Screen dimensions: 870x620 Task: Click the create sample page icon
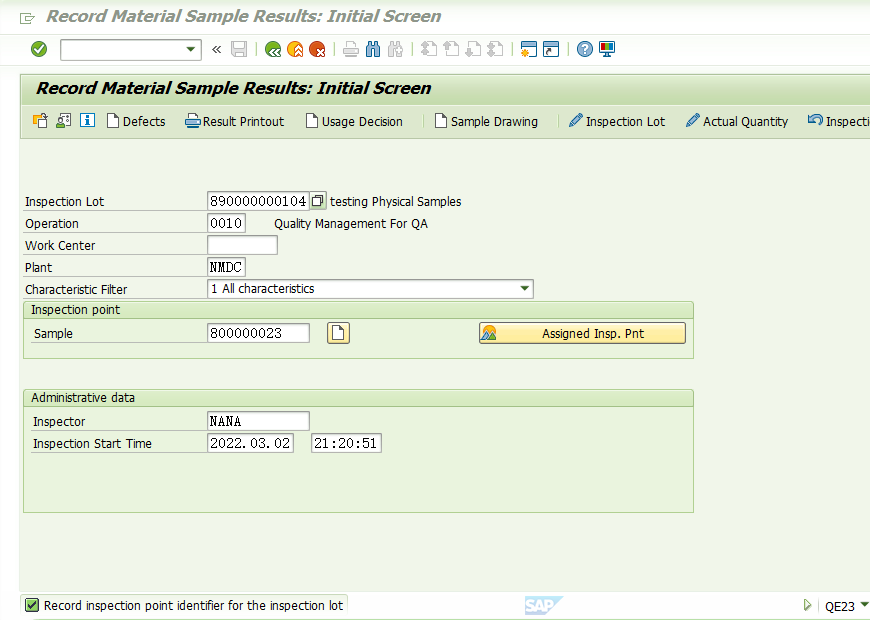coord(338,333)
